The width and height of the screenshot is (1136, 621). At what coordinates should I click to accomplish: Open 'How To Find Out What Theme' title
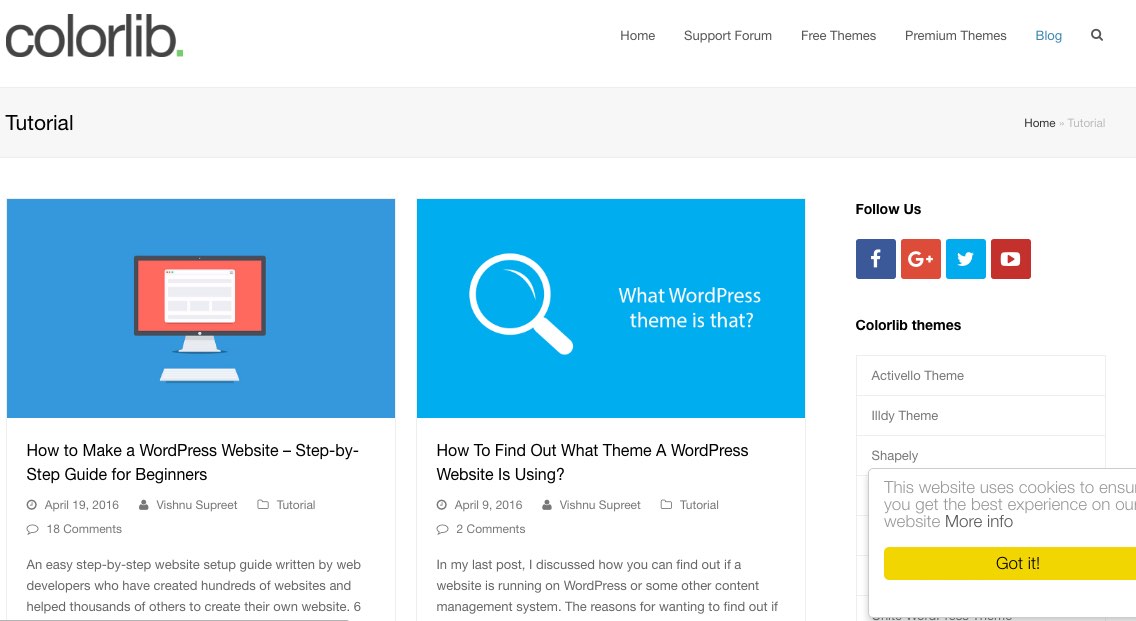tap(592, 462)
